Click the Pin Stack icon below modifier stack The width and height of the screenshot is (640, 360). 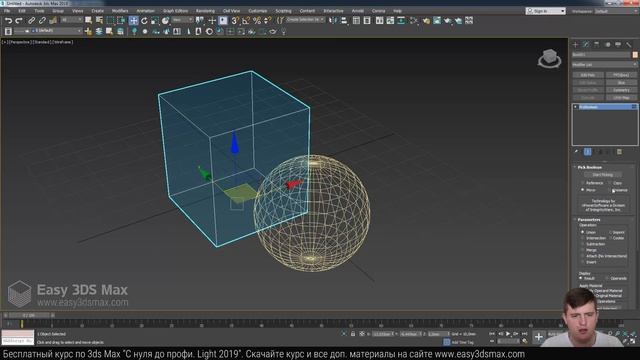576,152
